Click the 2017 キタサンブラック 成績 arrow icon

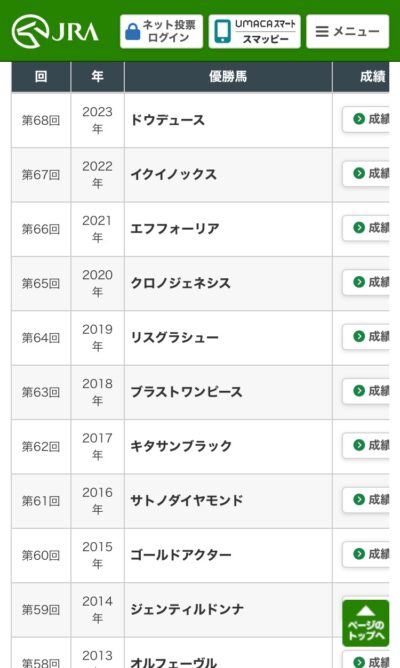359,445
